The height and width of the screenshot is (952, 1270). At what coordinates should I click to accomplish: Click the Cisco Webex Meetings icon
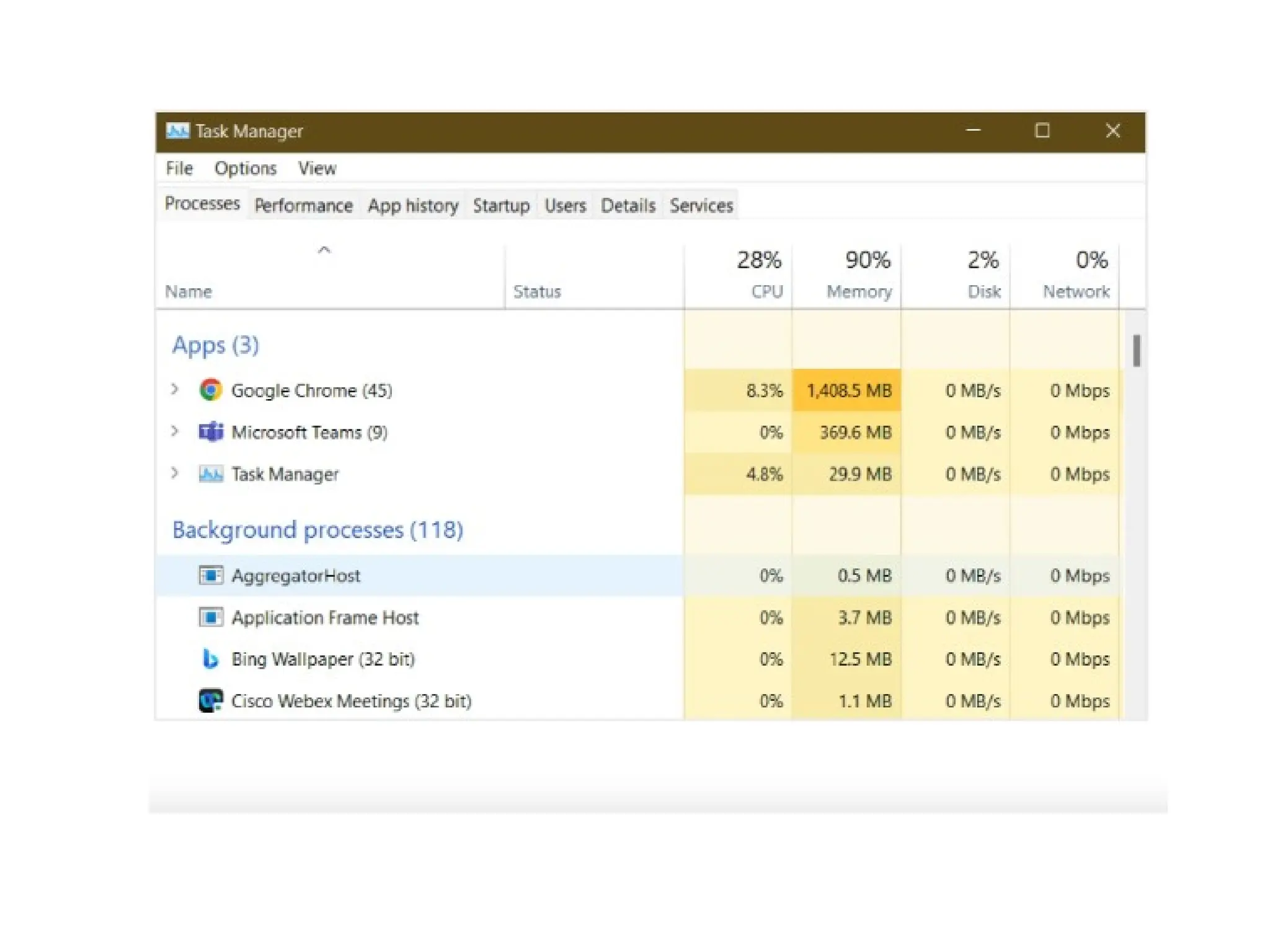point(210,700)
